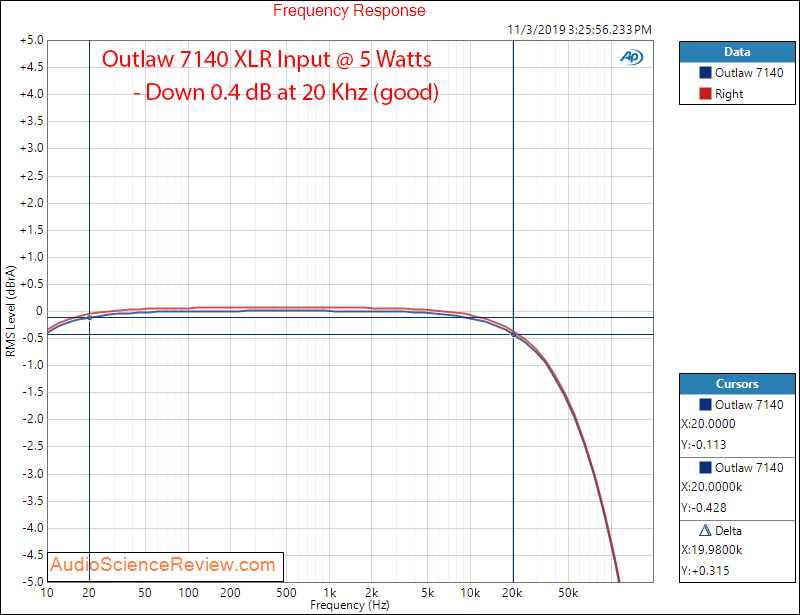Click the -5.0 tick label on the level axis
800x615 pixels.
[x=33, y=581]
